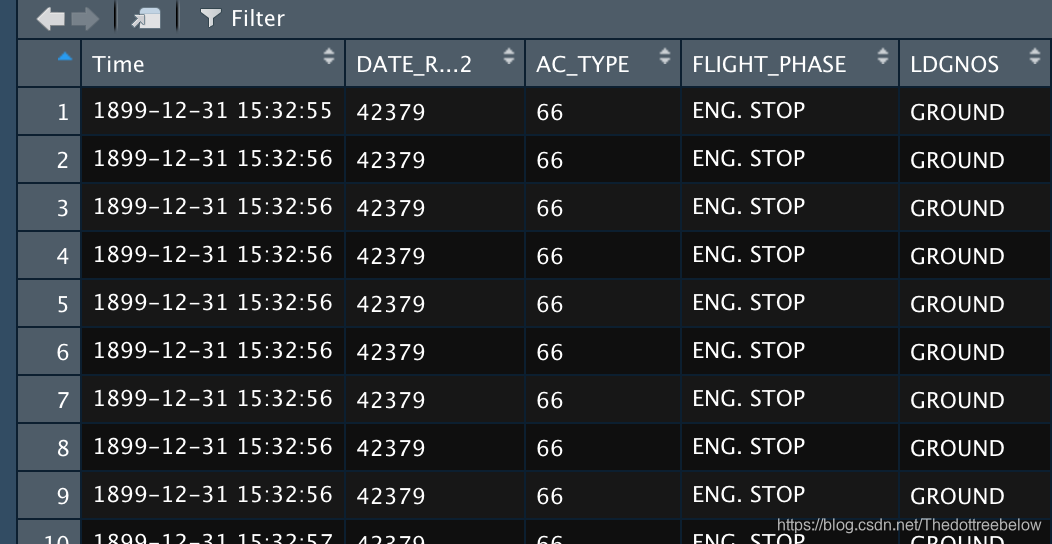Select the 66 cell in row 6
This screenshot has width=1052, height=544.
click(603, 351)
